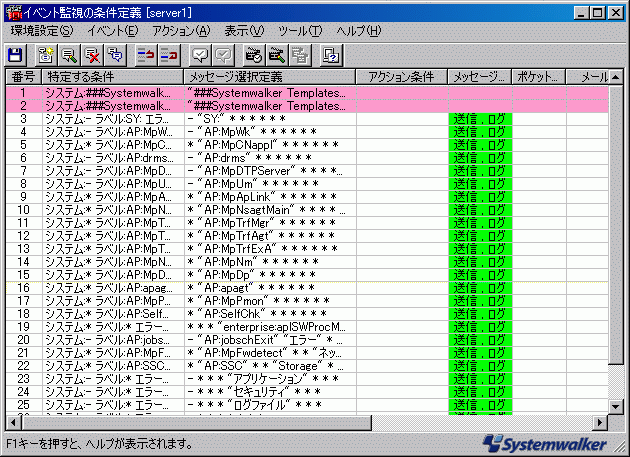Click the row move icon with hooked arrow

[x=169, y=55]
